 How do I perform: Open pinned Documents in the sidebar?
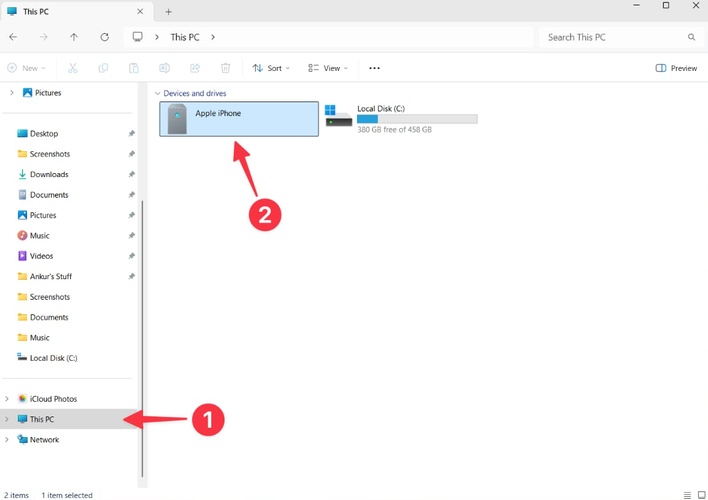click(42, 195)
